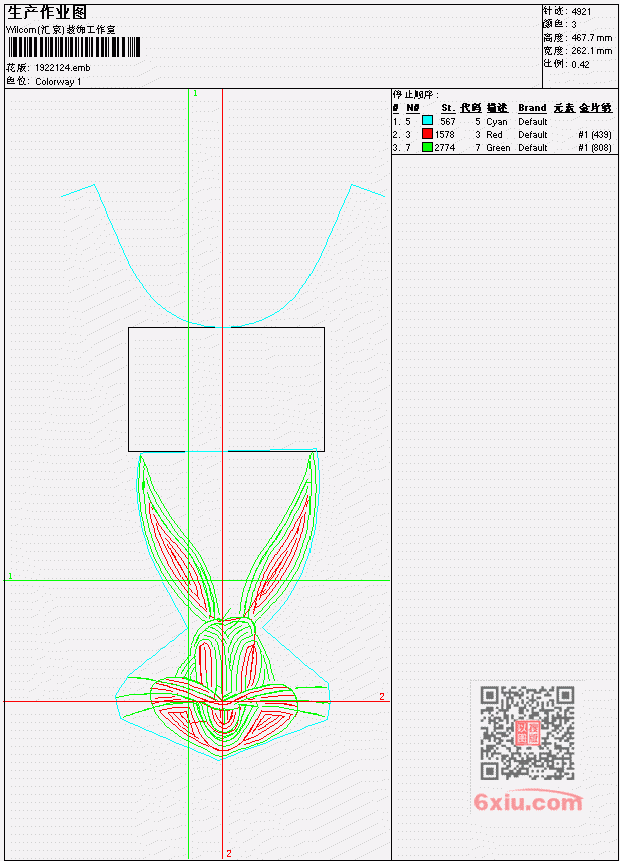The width and height of the screenshot is (620, 861).
Task: Select the #1 (439) sequin entry
Action: (x=595, y=135)
